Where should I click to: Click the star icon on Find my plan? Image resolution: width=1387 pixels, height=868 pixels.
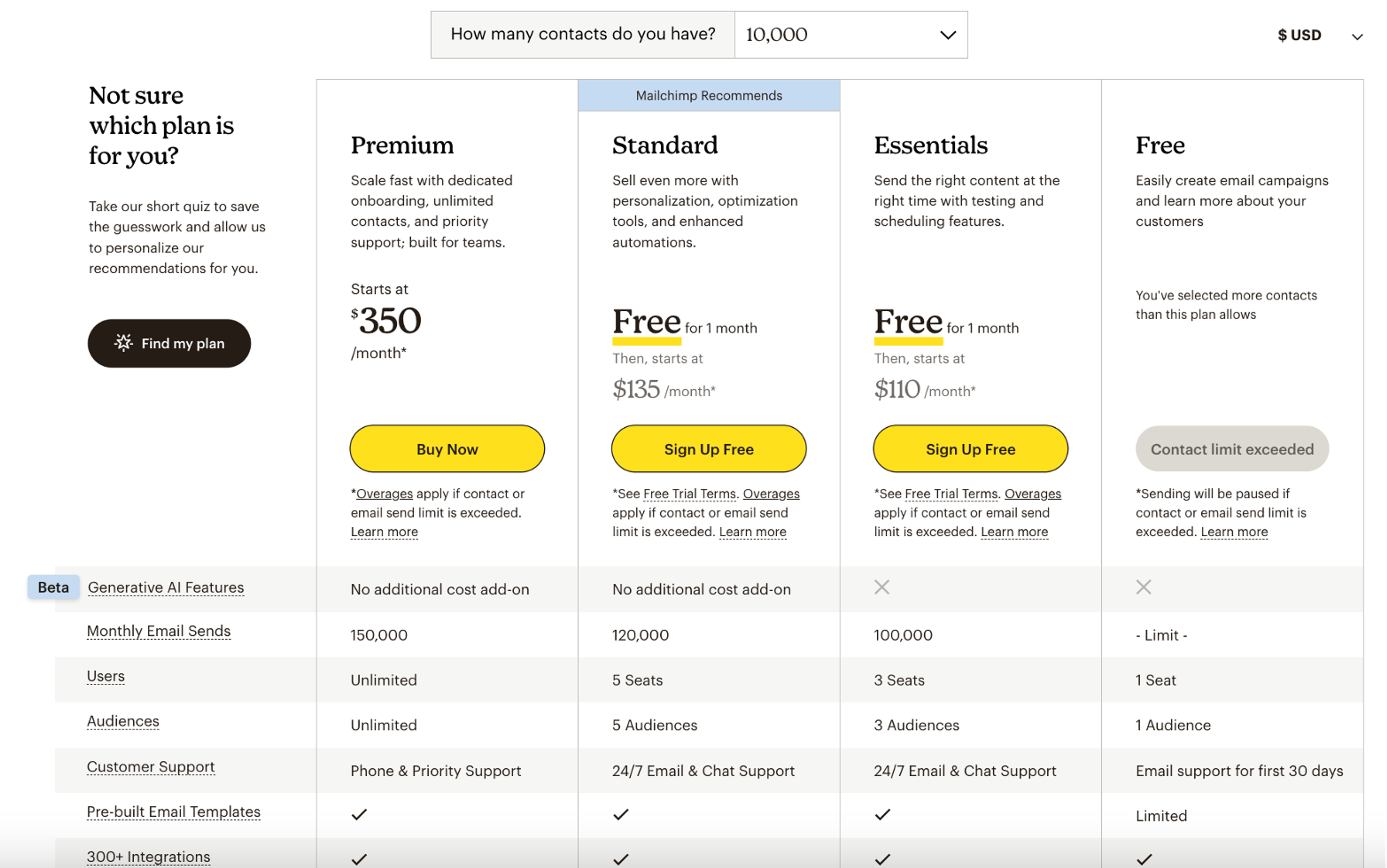(x=124, y=343)
